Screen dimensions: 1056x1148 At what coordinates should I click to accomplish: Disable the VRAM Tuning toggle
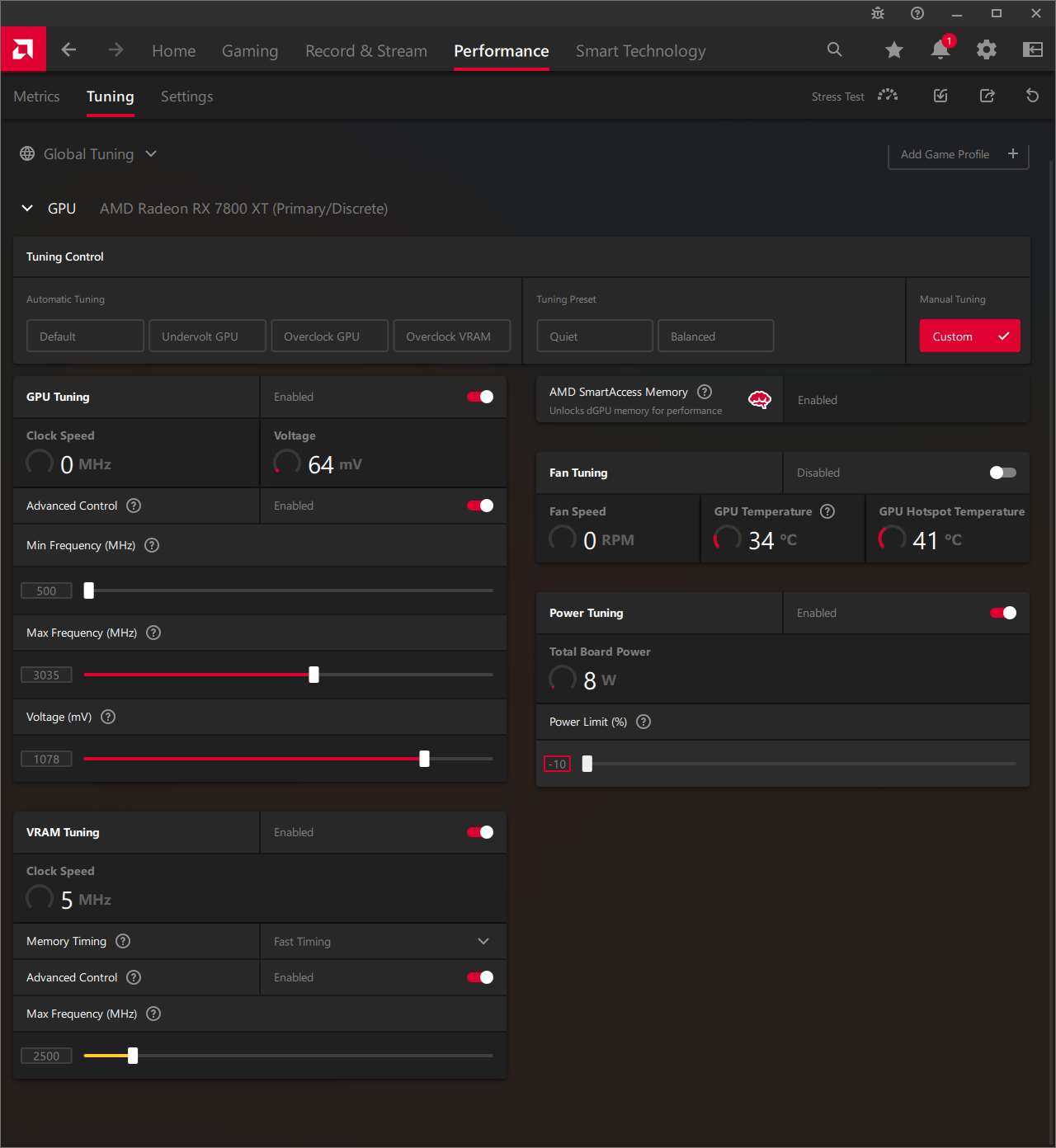[480, 832]
